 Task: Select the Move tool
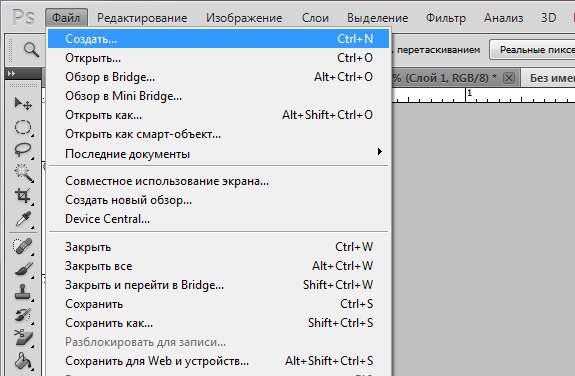pyautogui.click(x=23, y=103)
